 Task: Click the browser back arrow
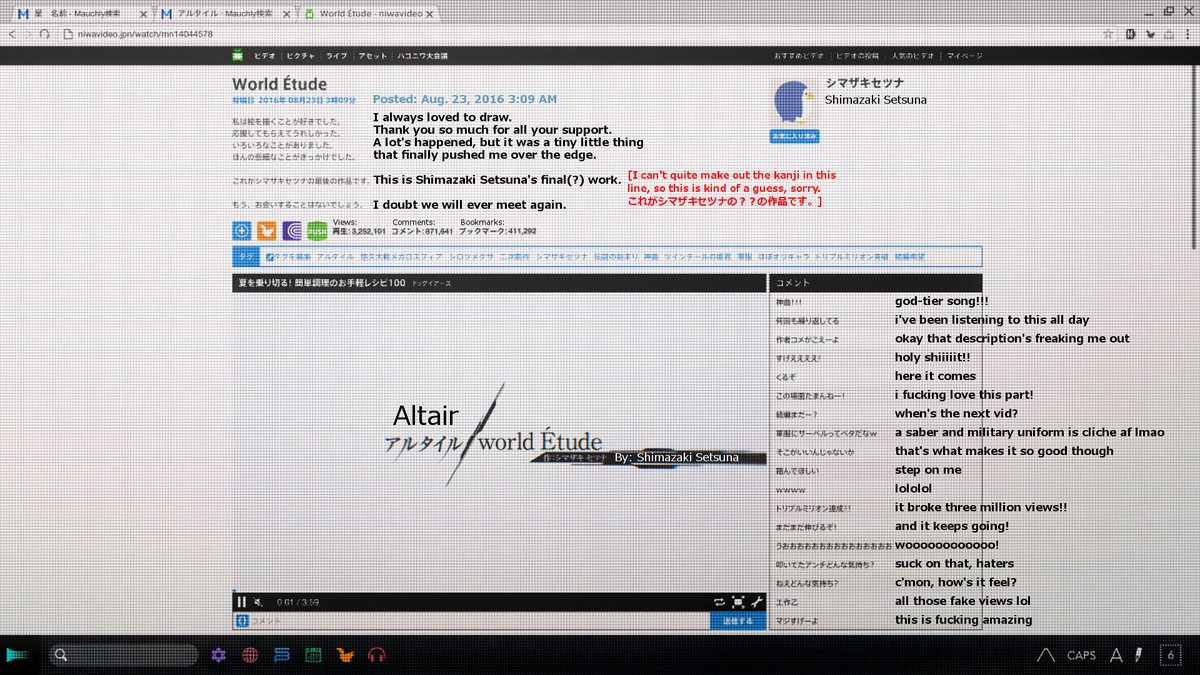point(11,33)
